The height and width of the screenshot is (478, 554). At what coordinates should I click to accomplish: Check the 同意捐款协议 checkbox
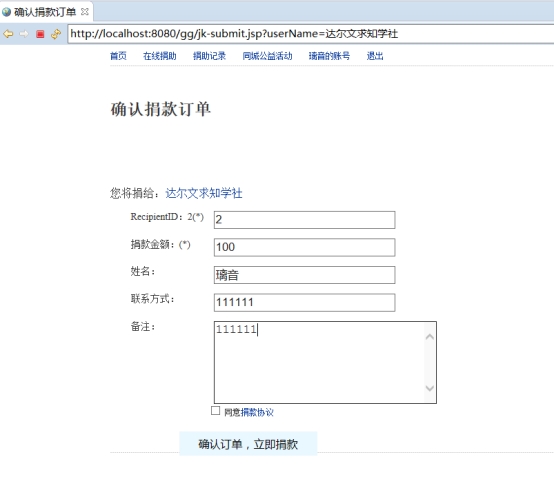tap(216, 411)
